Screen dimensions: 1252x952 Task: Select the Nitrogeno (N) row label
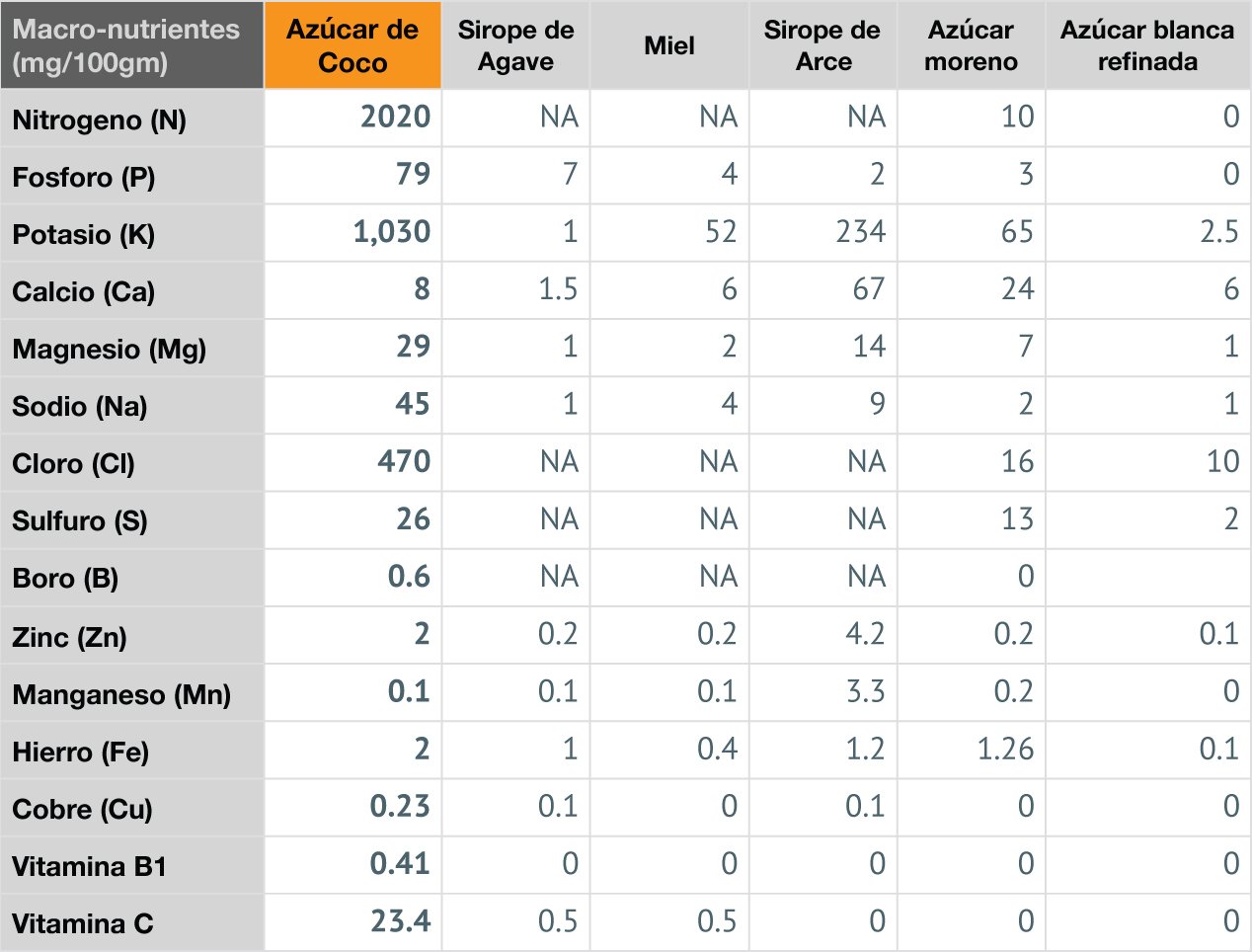coord(99,119)
